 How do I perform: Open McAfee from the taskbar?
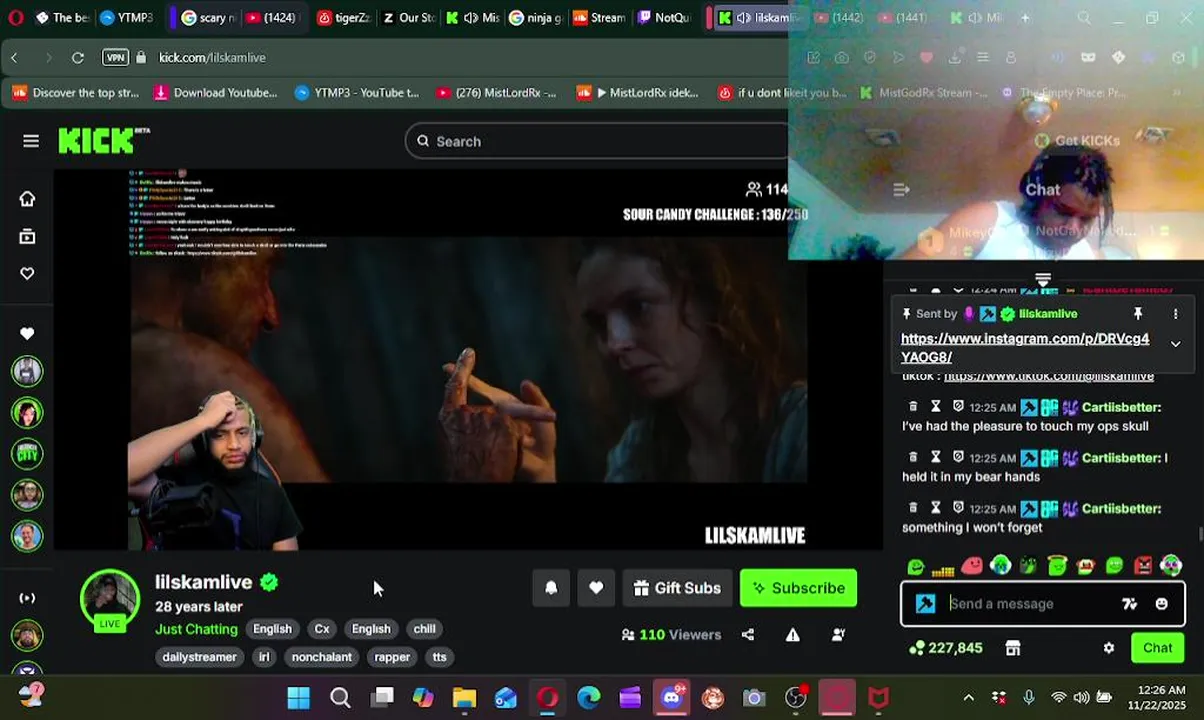[878, 698]
